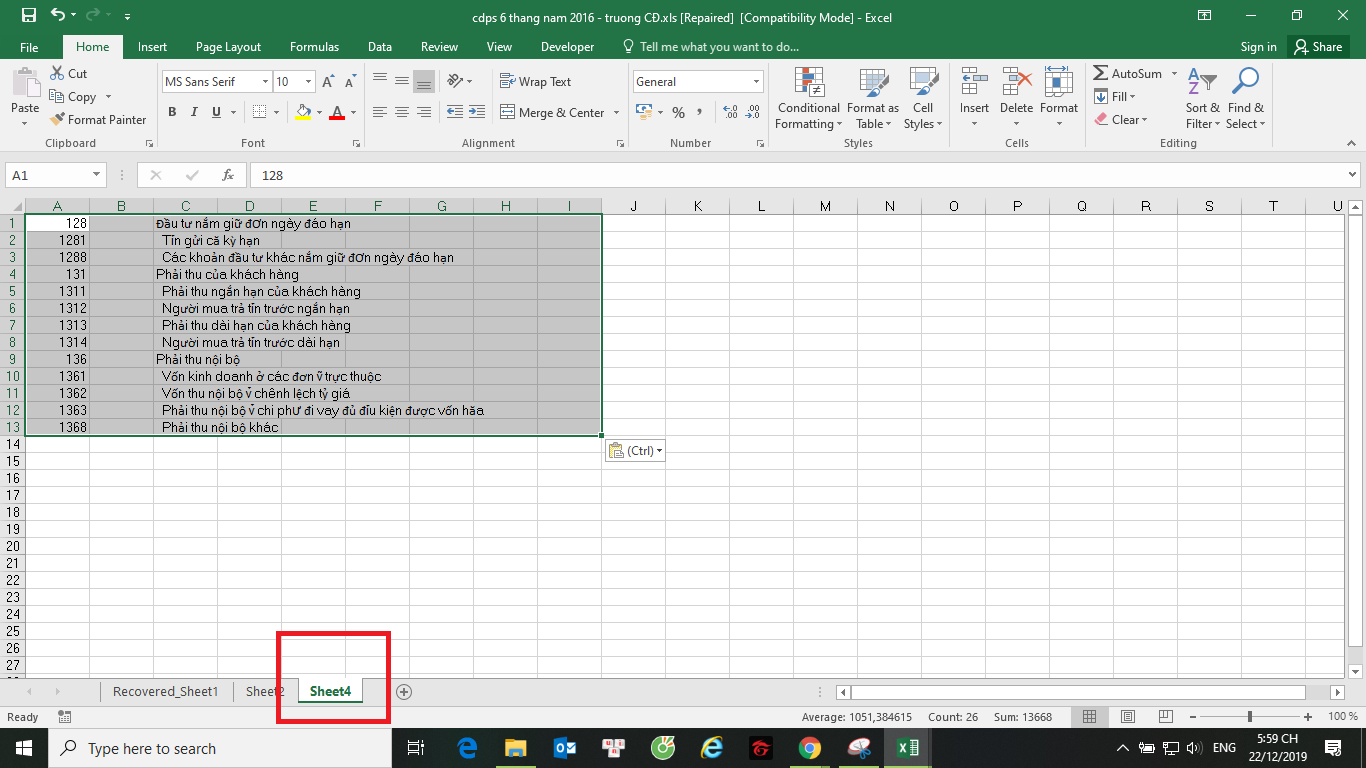1366x768 pixels.
Task: Apply Underline to selected cells
Action: (214, 112)
